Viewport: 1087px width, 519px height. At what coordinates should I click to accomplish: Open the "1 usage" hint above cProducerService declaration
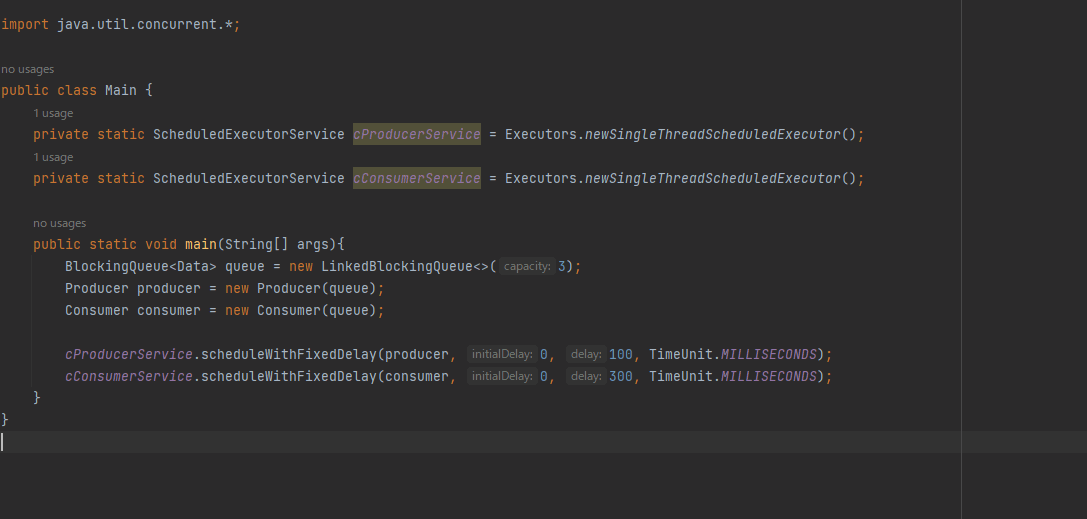[x=53, y=113]
